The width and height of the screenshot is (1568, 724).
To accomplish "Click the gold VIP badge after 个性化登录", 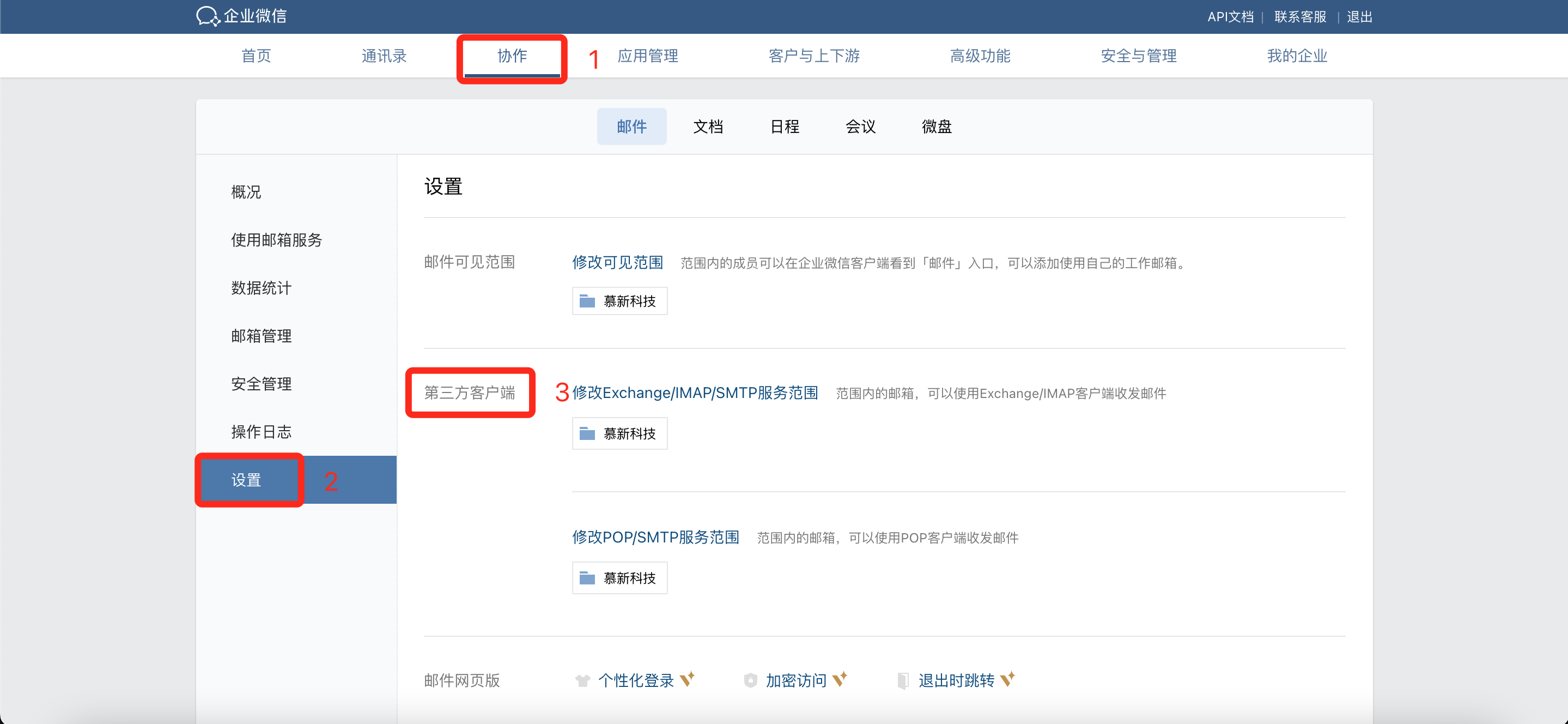I will tap(687, 678).
